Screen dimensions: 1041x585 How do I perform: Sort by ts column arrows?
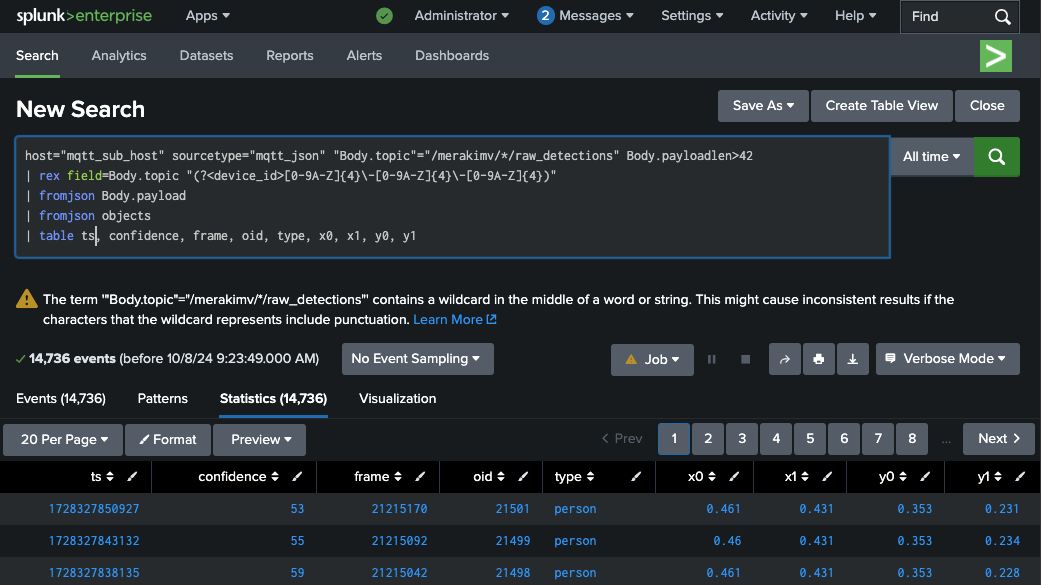(x=110, y=477)
